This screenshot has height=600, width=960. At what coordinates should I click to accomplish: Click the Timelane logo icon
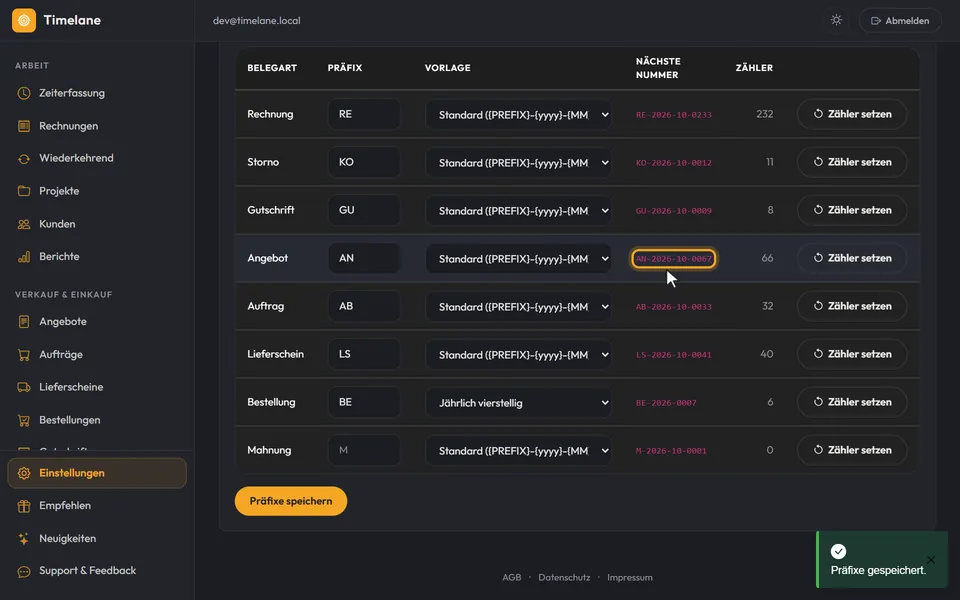[x=24, y=20]
